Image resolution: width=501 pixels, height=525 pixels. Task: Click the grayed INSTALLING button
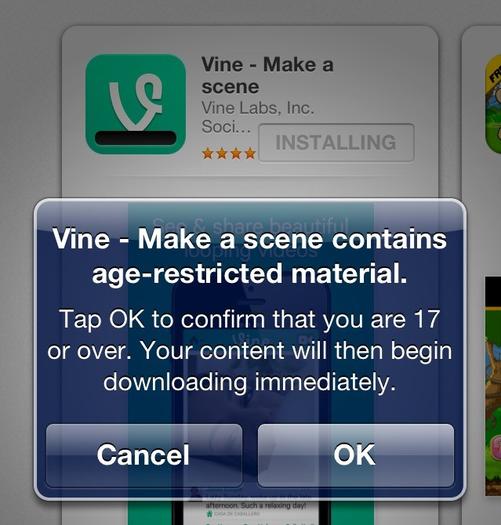pyautogui.click(x=336, y=142)
